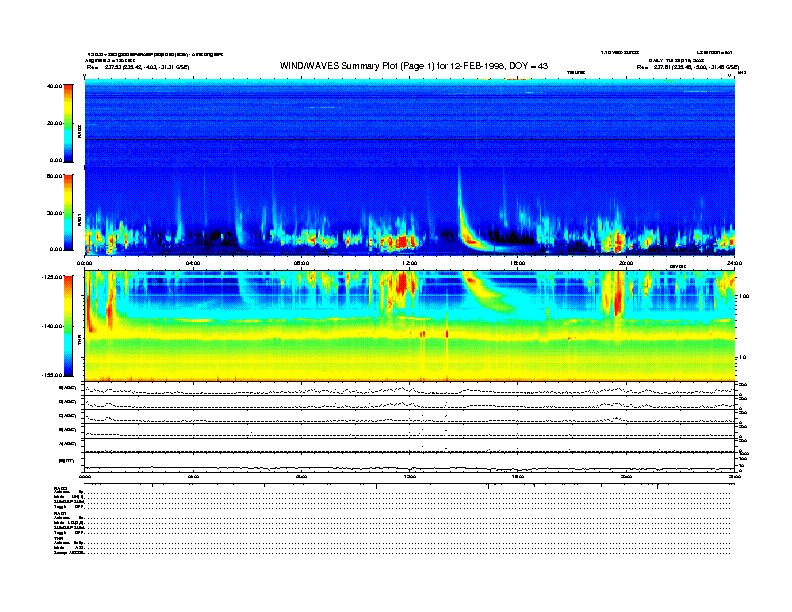Click the RAD1 color scale bar
This screenshot has height=612, width=792.
tap(69, 212)
